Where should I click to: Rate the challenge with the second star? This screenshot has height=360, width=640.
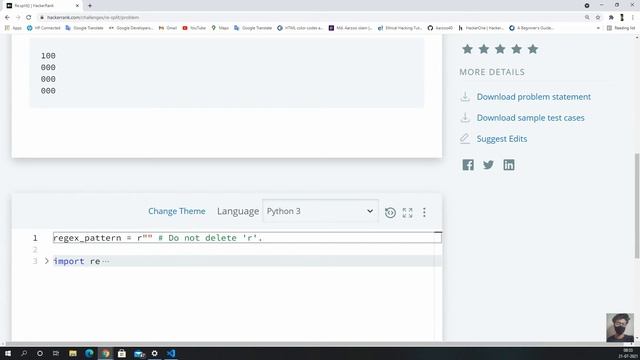(x=484, y=49)
